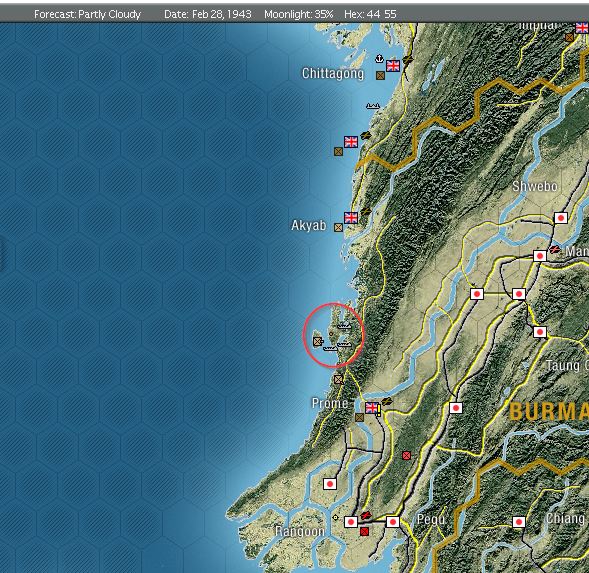
Task: Select the tan land unit on the coast north of Prome
Action: click(x=338, y=379)
